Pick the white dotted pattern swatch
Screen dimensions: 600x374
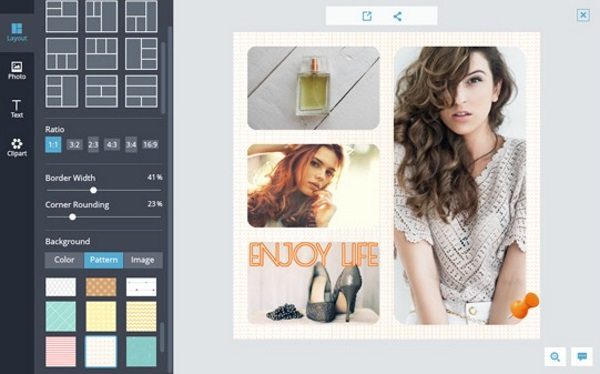click(60, 287)
